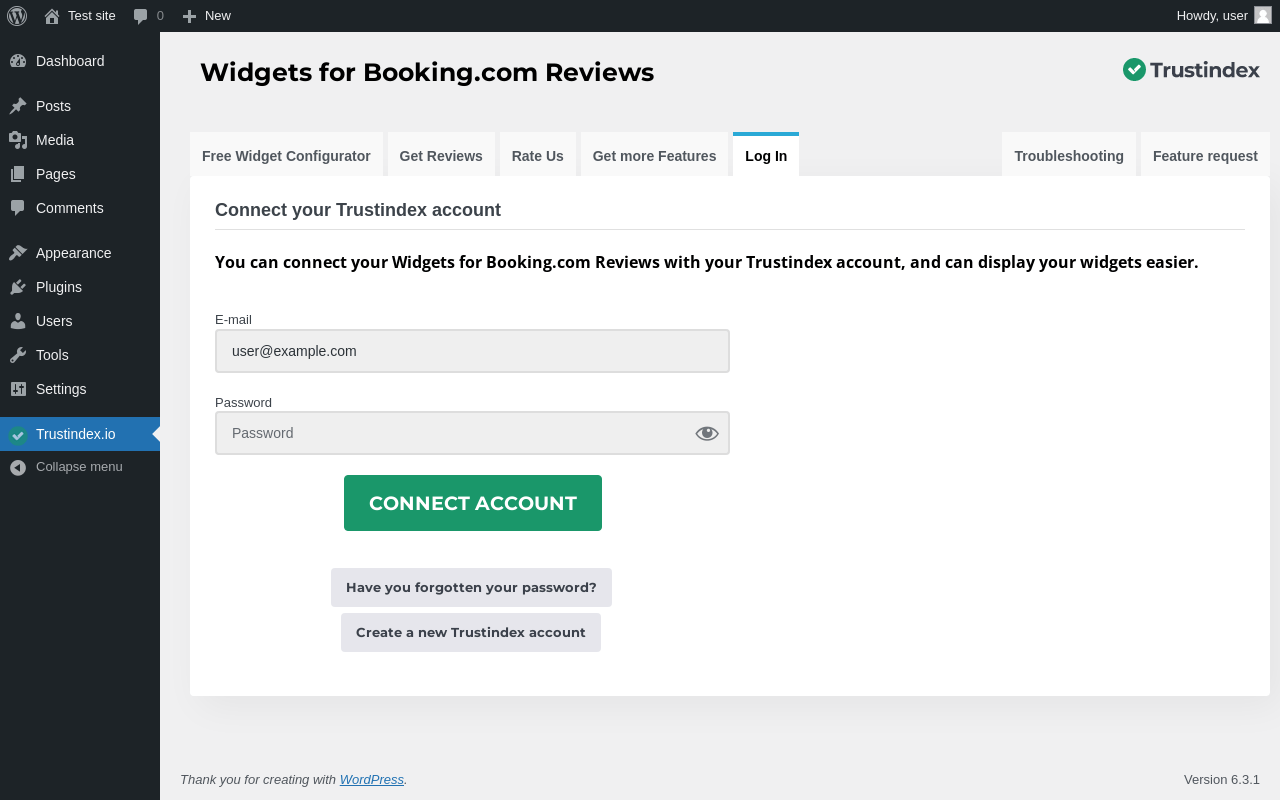This screenshot has height=800, width=1280.
Task: Open the comments bubble icon in admin bar
Action: pos(141,16)
